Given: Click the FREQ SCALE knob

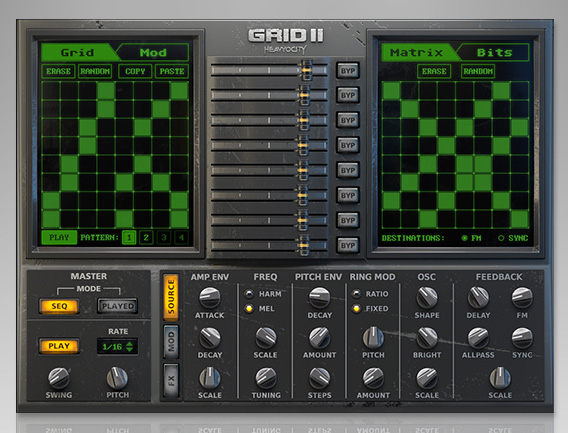Looking at the screenshot, I should 266,338.
